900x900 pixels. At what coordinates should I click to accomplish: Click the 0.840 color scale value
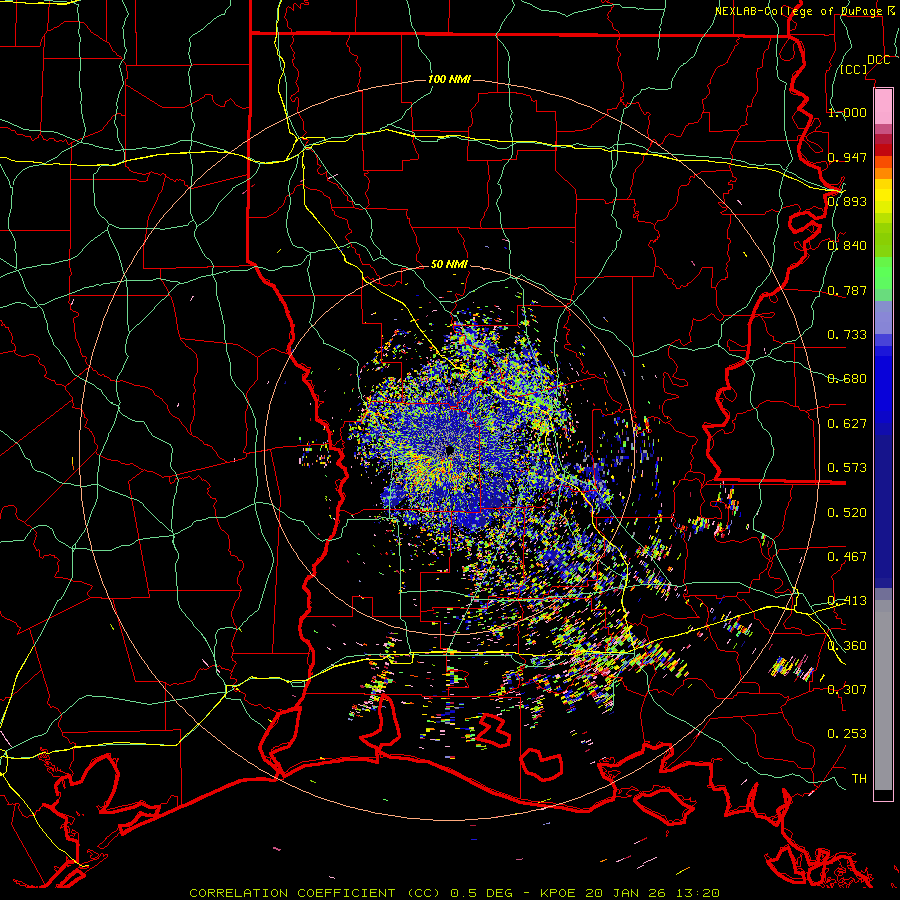coord(847,246)
